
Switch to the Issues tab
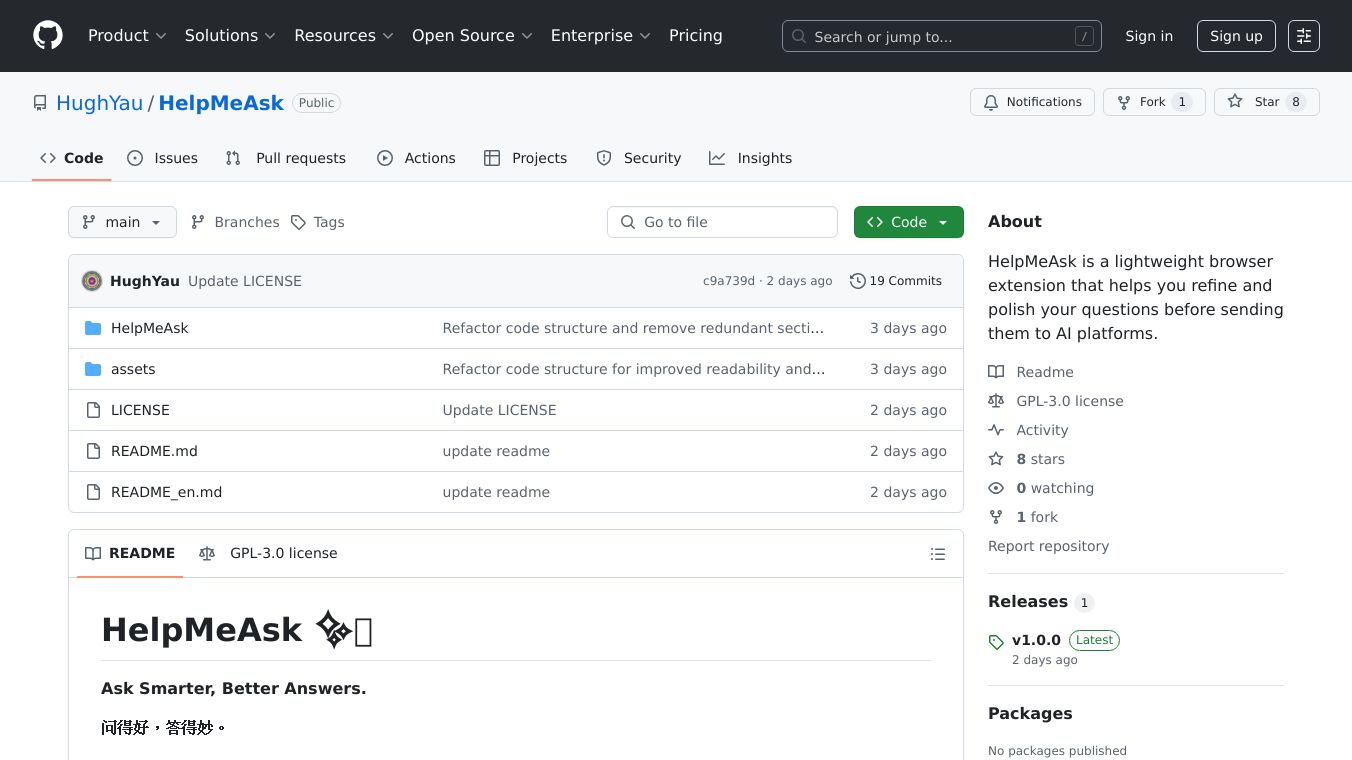163,158
